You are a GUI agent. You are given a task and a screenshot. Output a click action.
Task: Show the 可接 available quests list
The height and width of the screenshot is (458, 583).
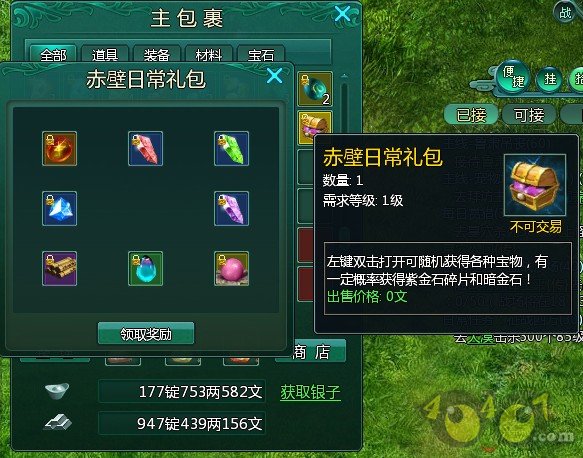click(529, 114)
